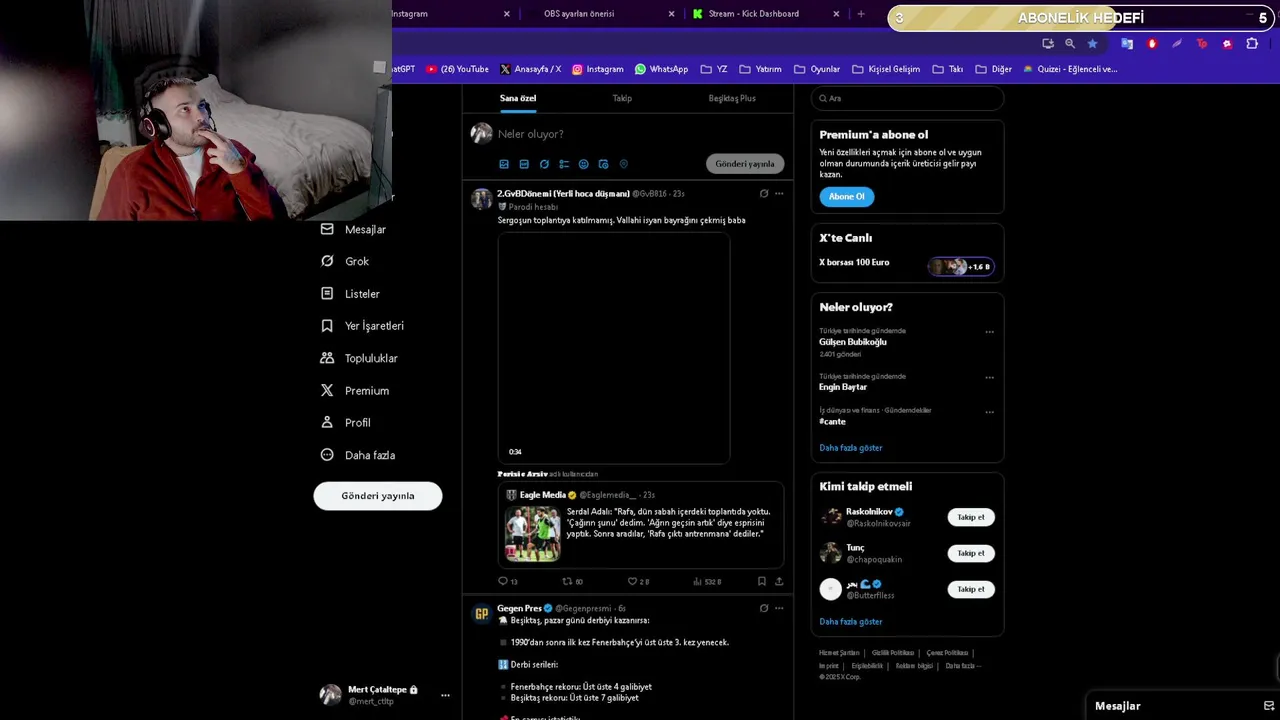Add a GIF in the composer

tap(524, 164)
